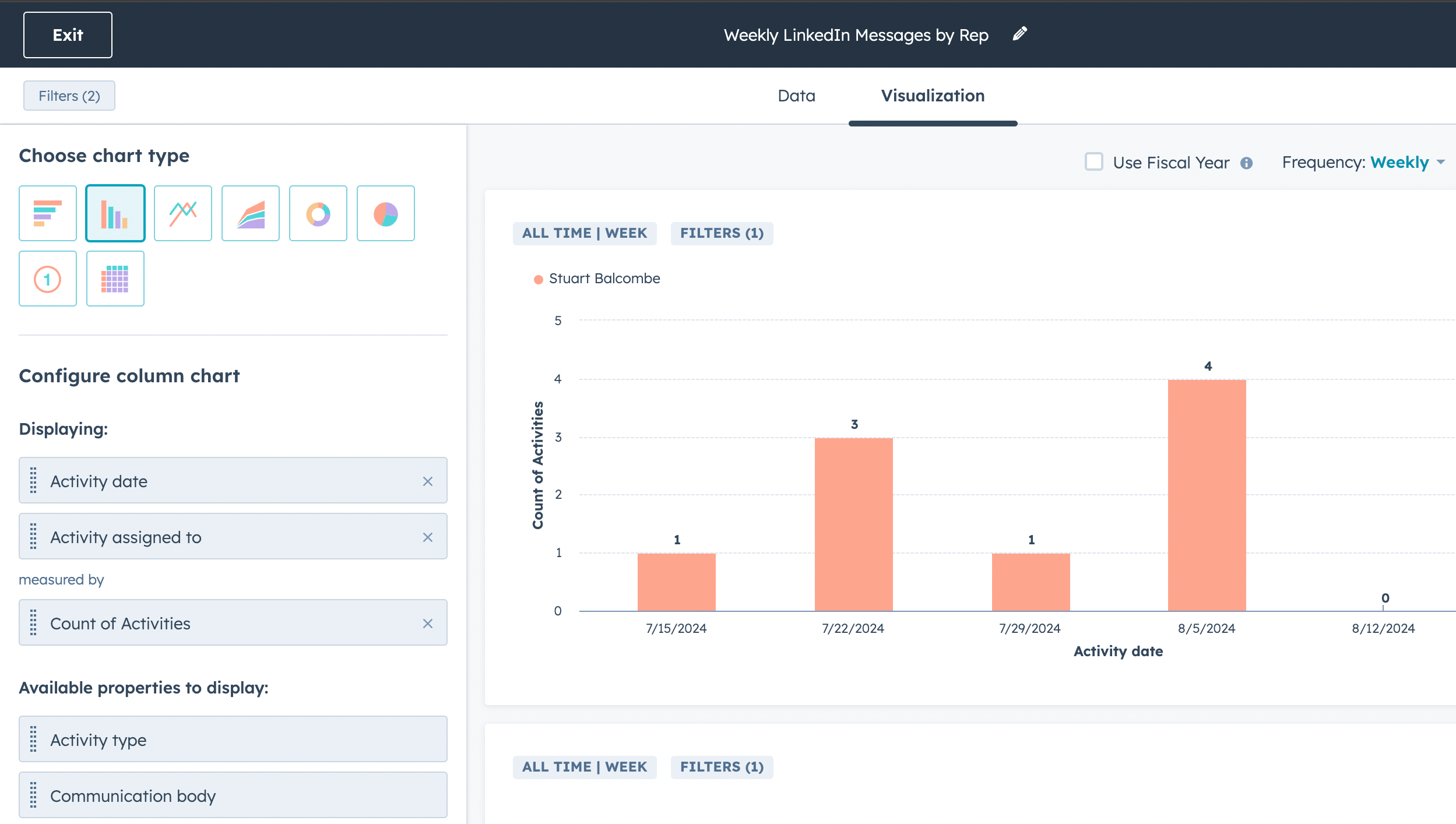Toggle Stuart Balcombe legend series
The image size is (1456, 824).
[597, 279]
